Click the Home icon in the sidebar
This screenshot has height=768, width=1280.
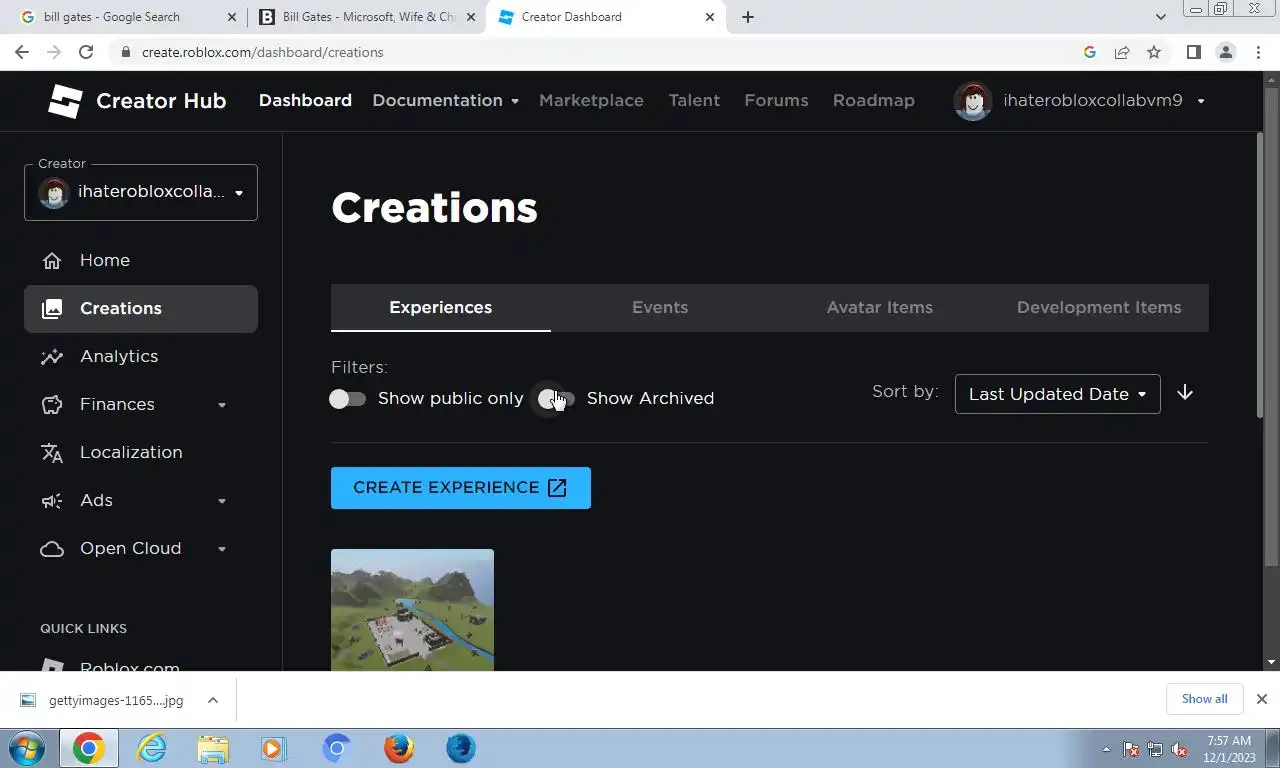point(52,261)
